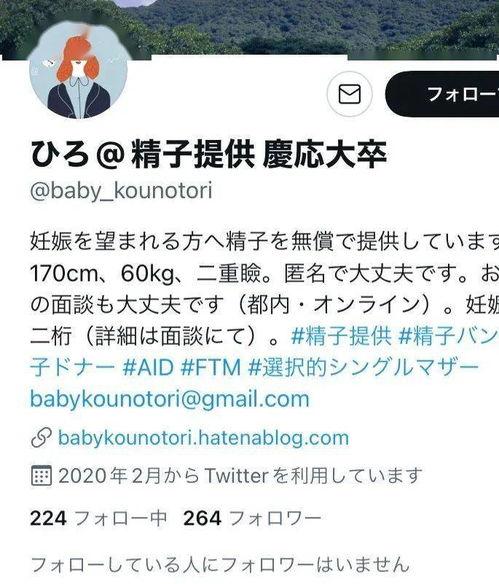Tap the mountain header banner image
This screenshot has width=499, height=584.
250,28
